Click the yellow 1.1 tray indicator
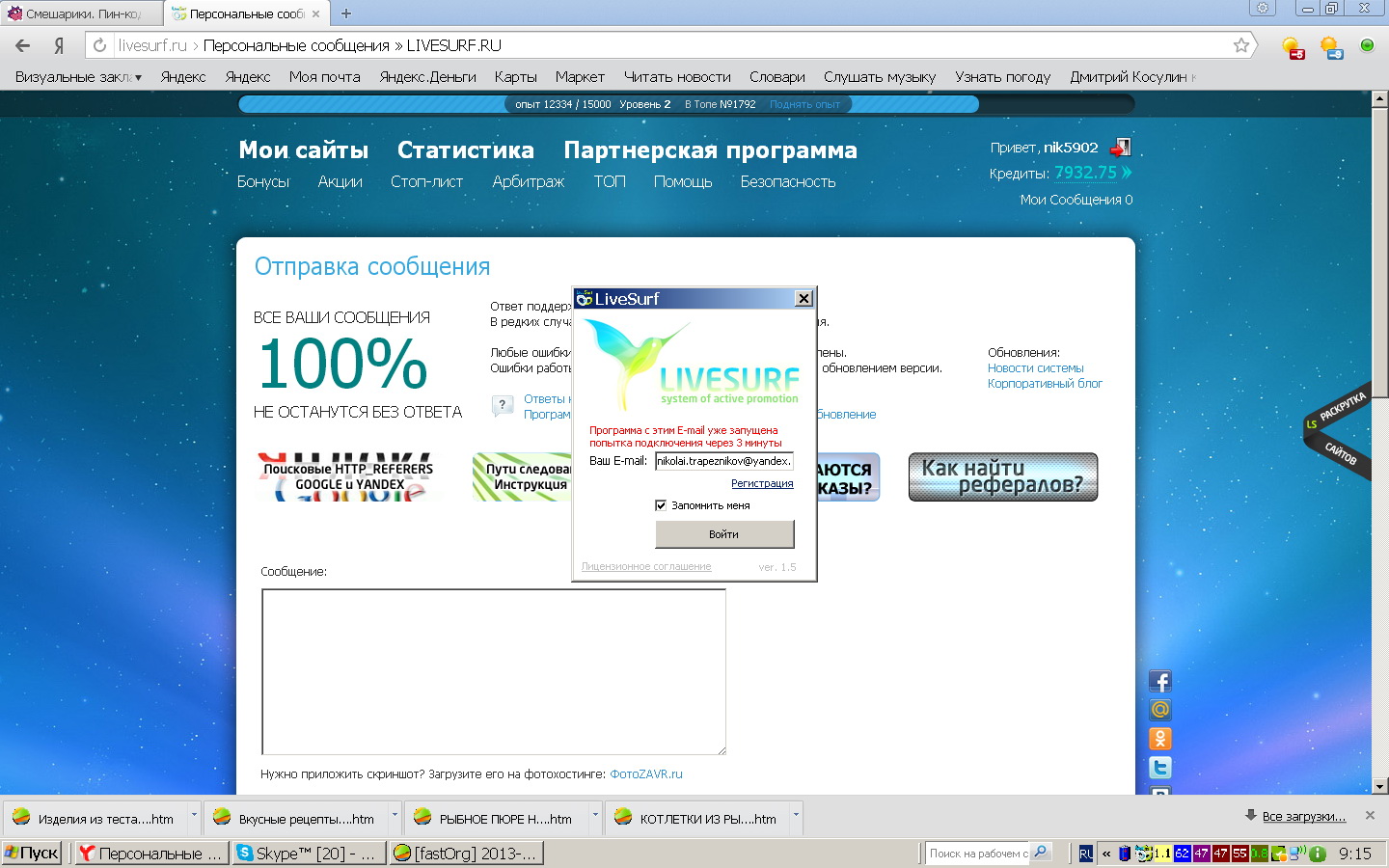1389x868 pixels. click(x=1162, y=854)
